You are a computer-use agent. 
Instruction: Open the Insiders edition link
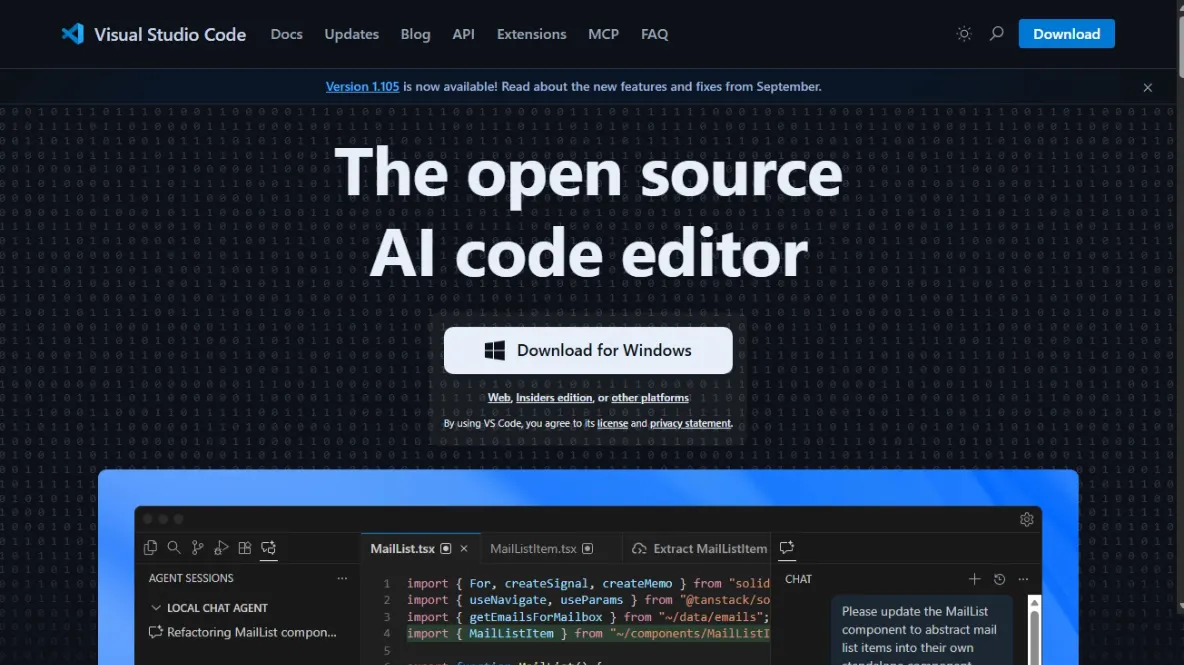[x=554, y=397]
